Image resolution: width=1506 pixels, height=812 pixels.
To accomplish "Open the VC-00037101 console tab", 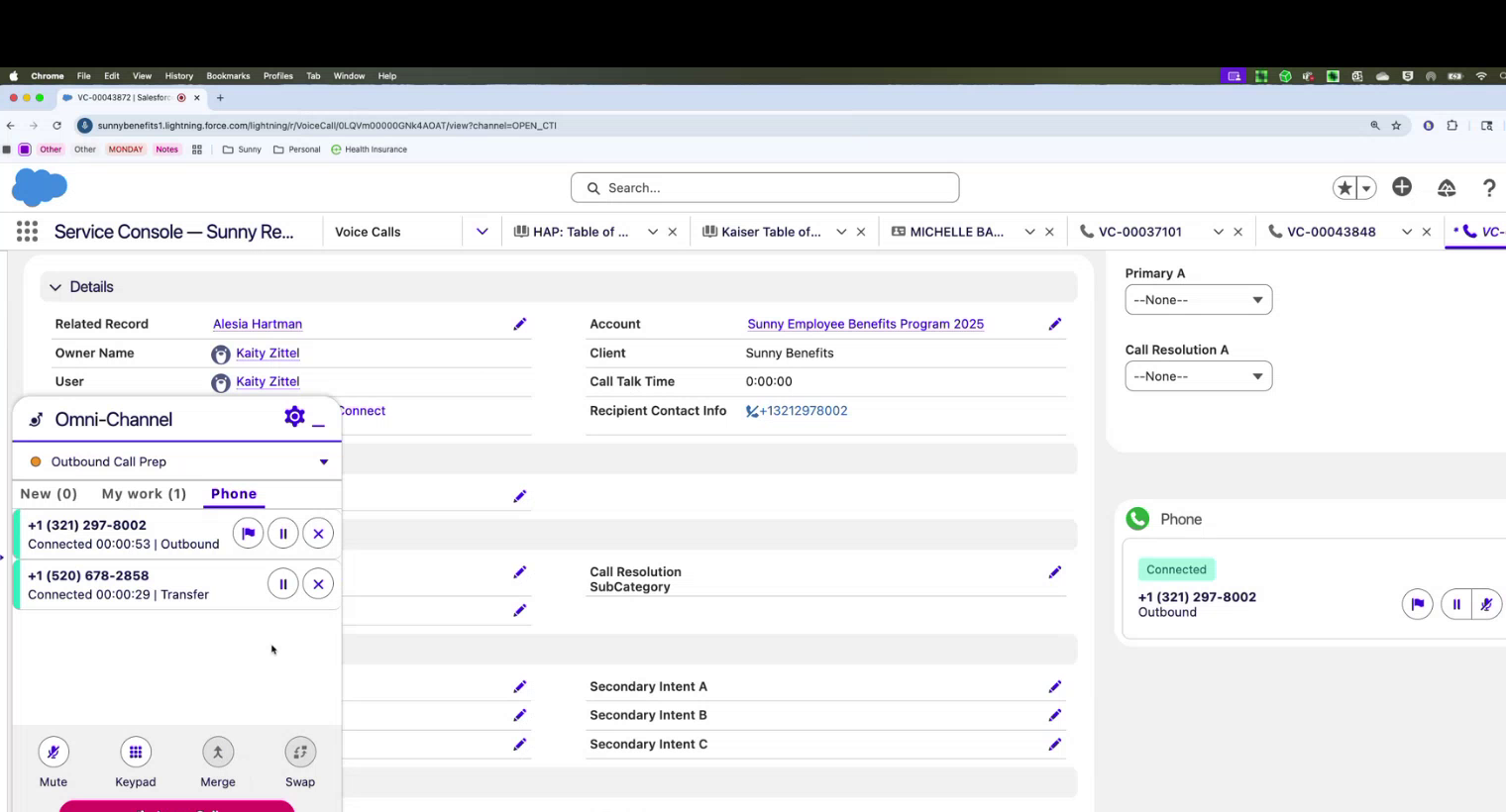I will (1139, 232).
